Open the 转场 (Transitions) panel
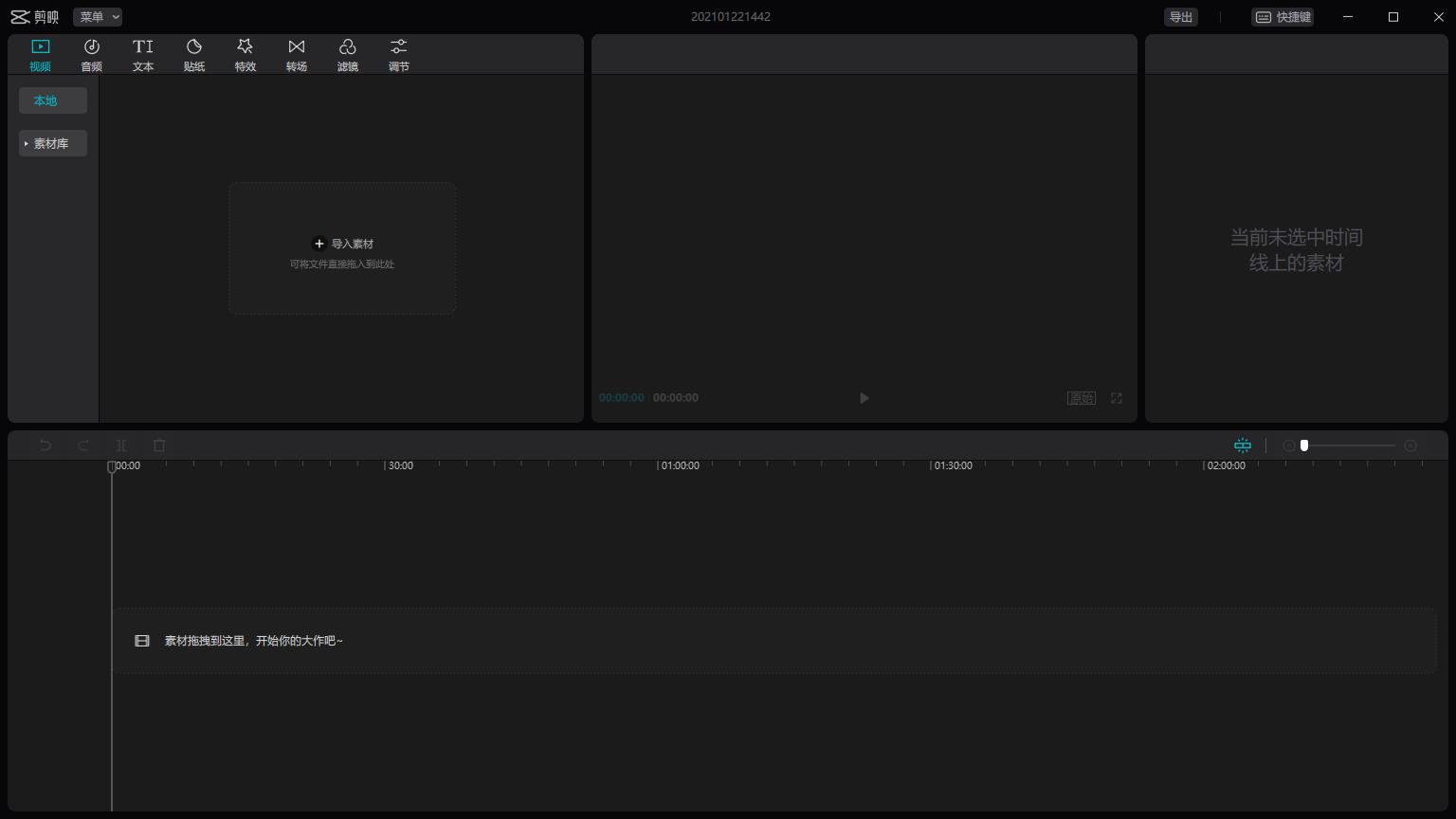Viewport: 1456px width, 819px height. (297, 55)
